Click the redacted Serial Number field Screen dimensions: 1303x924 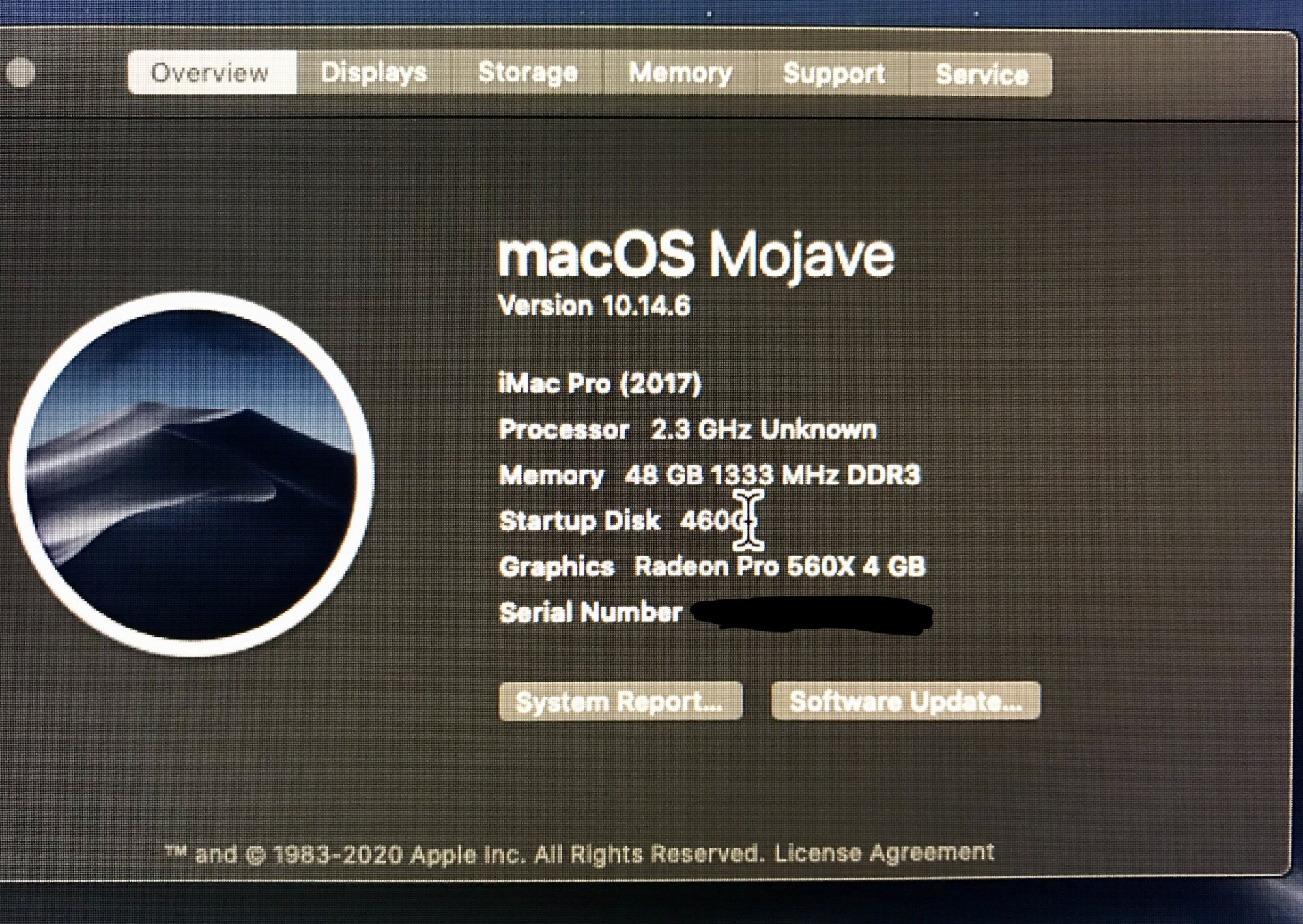[x=810, y=614]
